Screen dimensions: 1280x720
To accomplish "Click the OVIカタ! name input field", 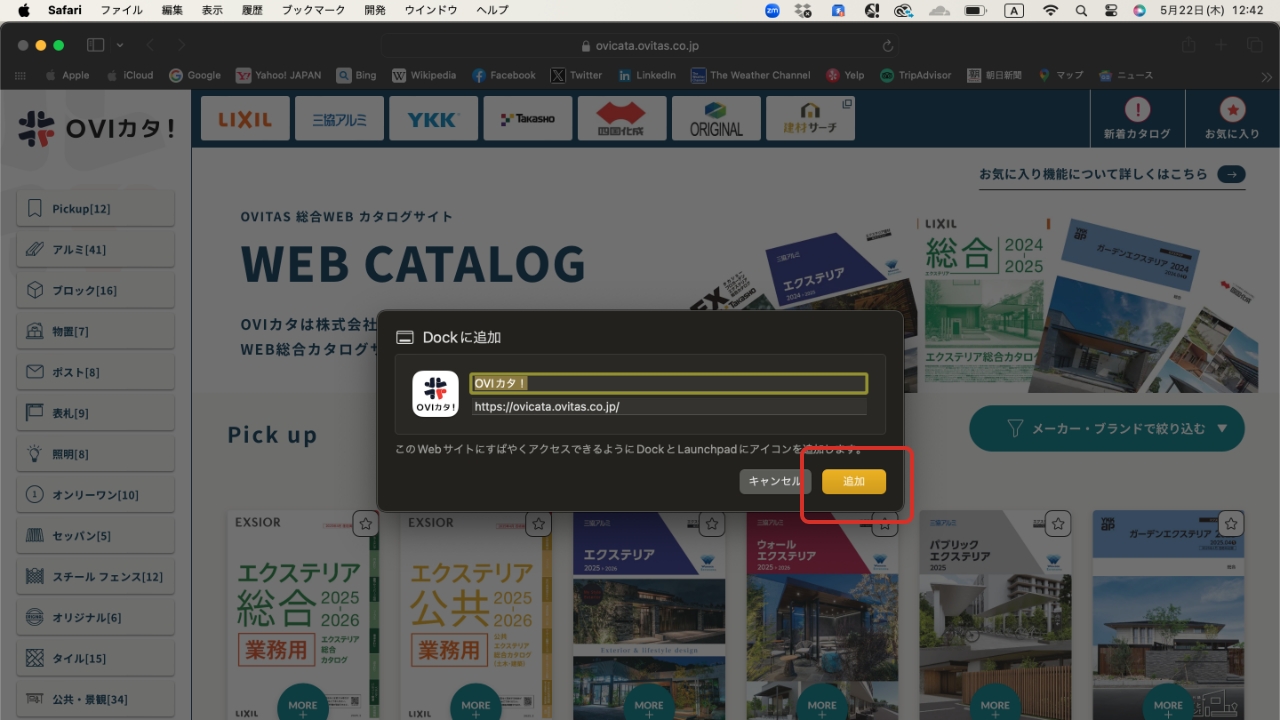I will click(x=669, y=383).
